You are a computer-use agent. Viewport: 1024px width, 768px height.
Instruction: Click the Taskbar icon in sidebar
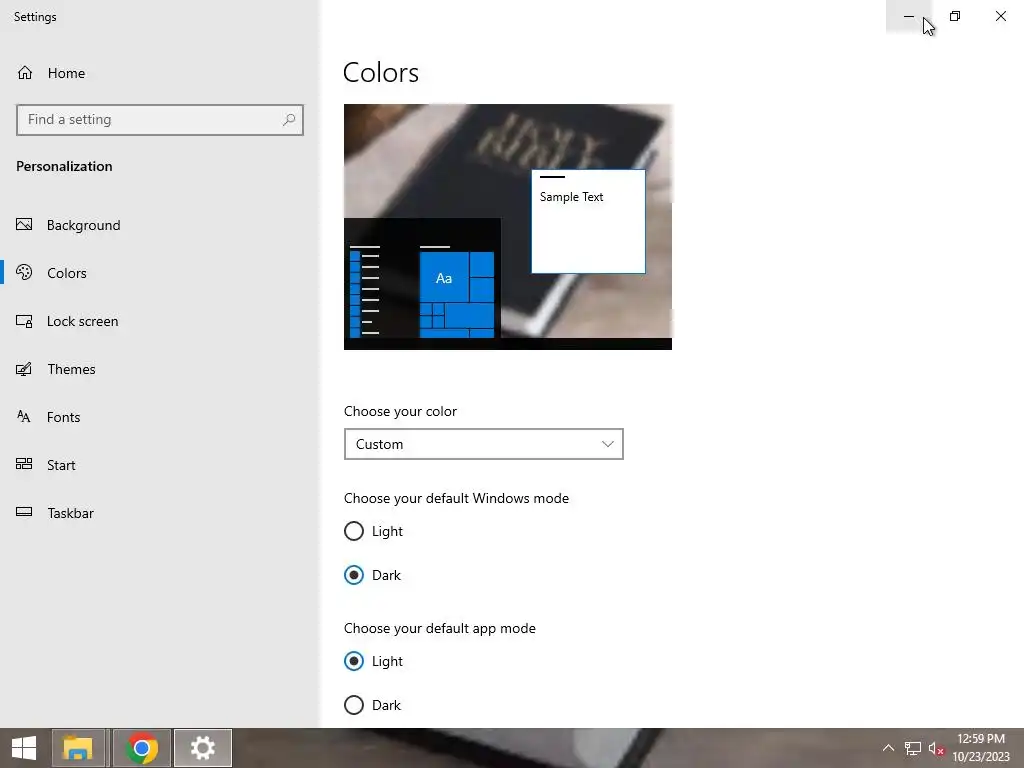[x=24, y=512]
